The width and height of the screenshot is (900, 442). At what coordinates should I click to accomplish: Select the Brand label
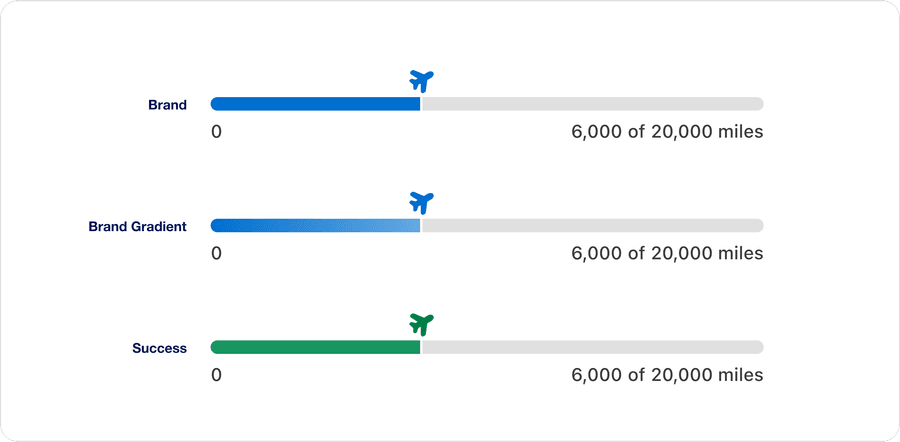[x=167, y=105]
